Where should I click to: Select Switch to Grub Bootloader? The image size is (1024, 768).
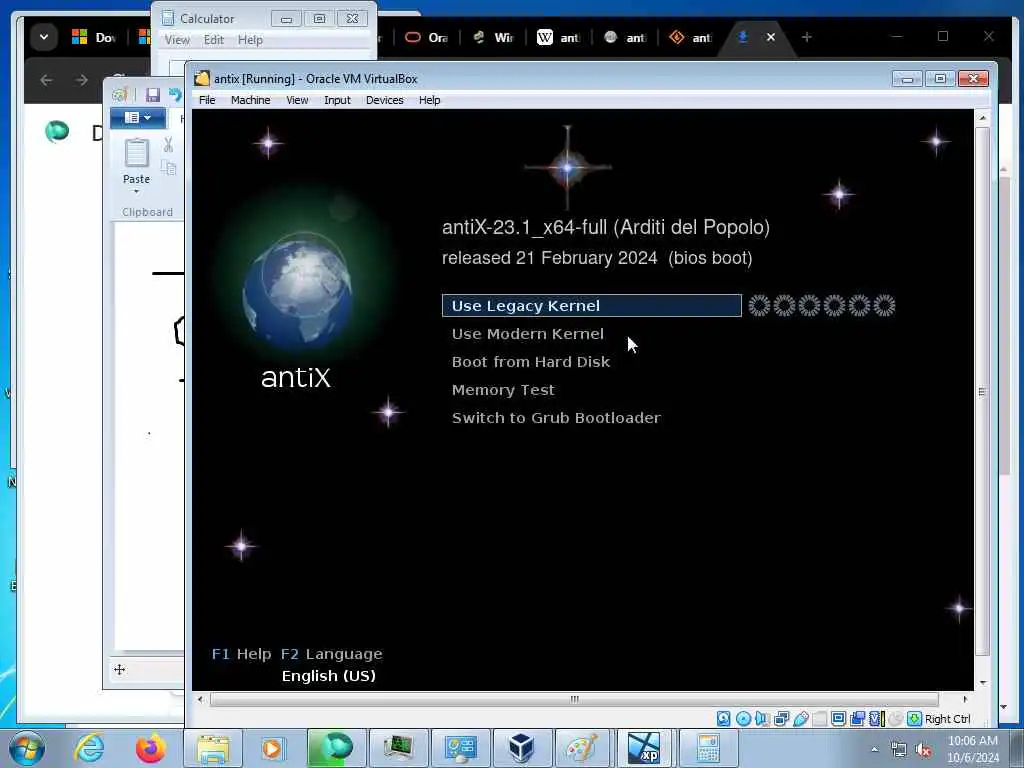pyautogui.click(x=556, y=418)
